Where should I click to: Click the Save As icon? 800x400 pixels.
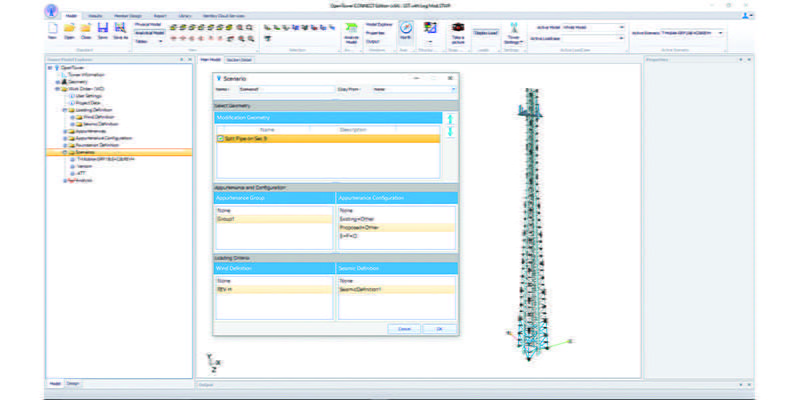click(120, 33)
